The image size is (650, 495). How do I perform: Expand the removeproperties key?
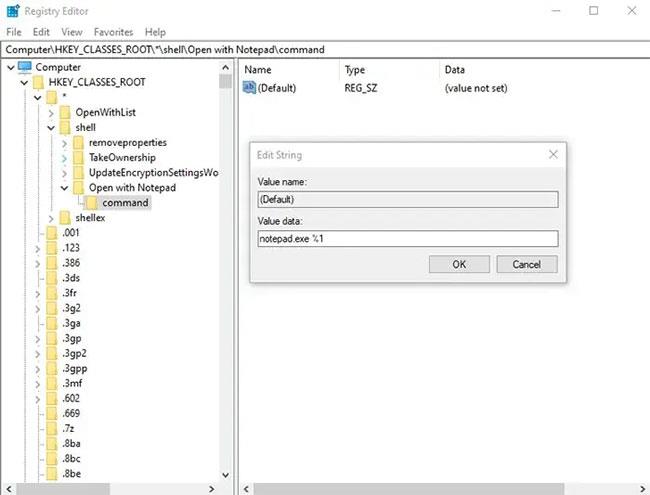[x=64, y=143]
